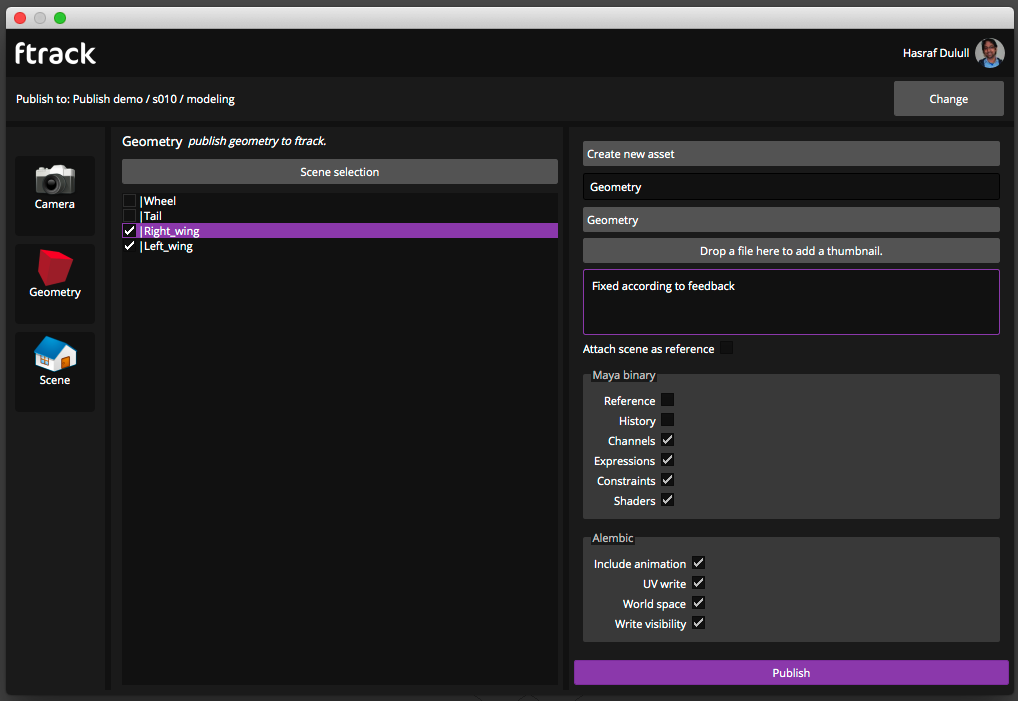This screenshot has height=701, width=1018.
Task: Disable the Write visibility checkbox
Action: click(x=699, y=623)
